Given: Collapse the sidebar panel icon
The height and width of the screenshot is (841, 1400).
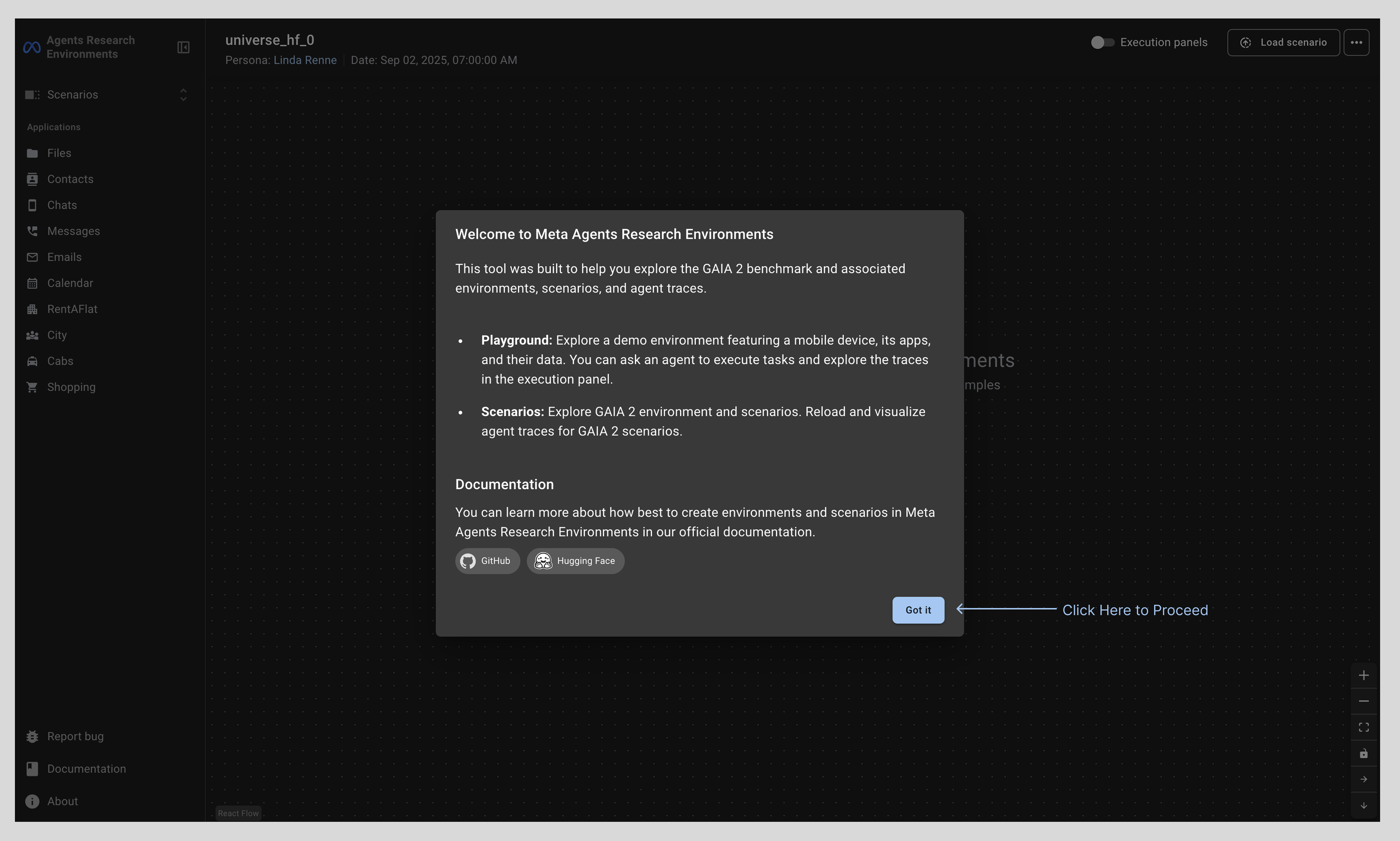Looking at the screenshot, I should pyautogui.click(x=183, y=47).
